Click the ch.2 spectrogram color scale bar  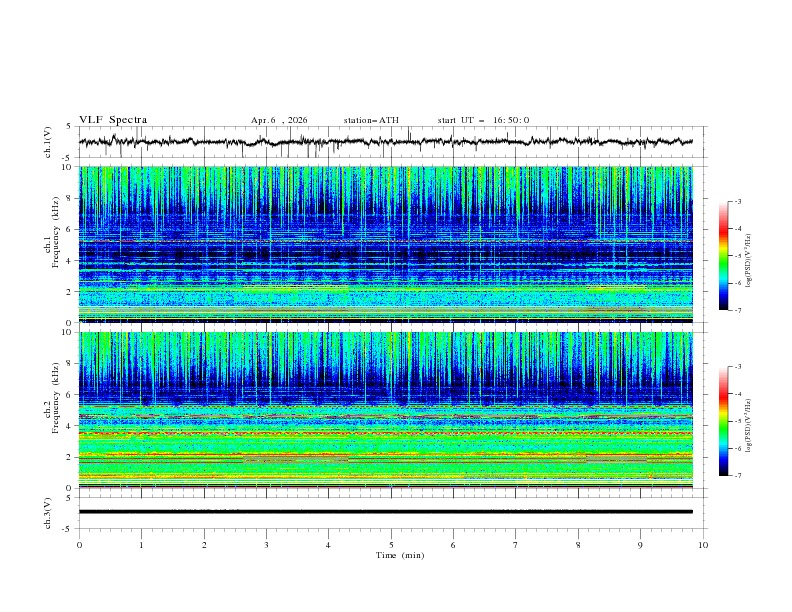point(723,421)
